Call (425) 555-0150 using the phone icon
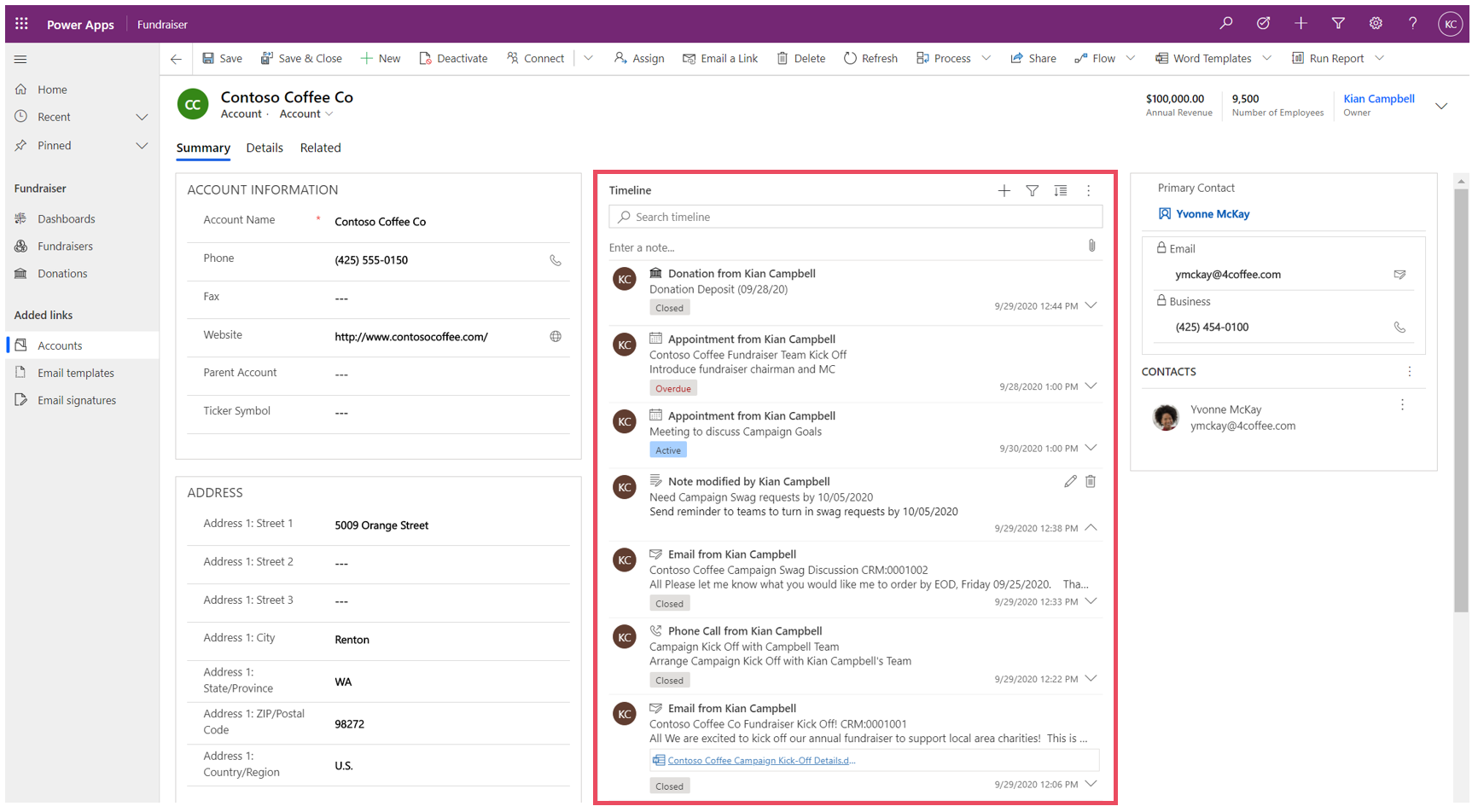Image resolution: width=1478 pixels, height=812 pixels. 556,260
